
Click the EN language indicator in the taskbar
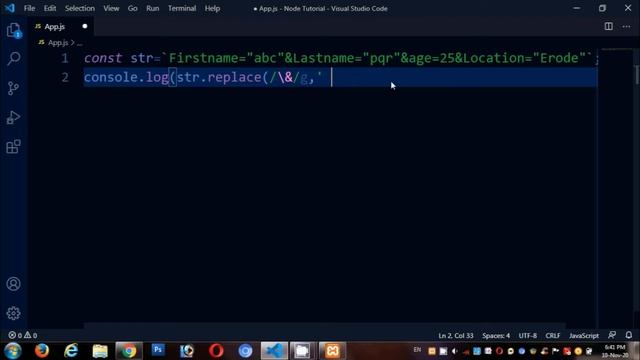coord(417,350)
